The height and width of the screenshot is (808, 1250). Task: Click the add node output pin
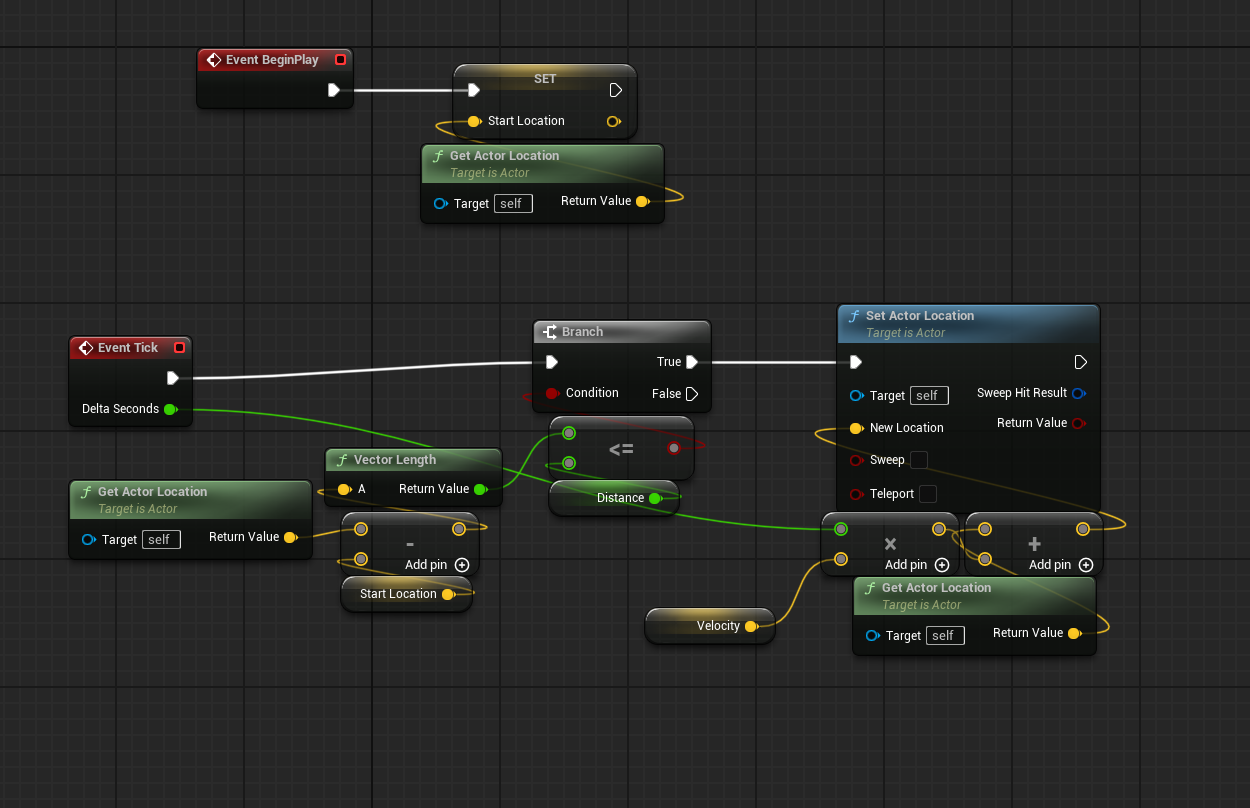pyautogui.click(x=1083, y=529)
